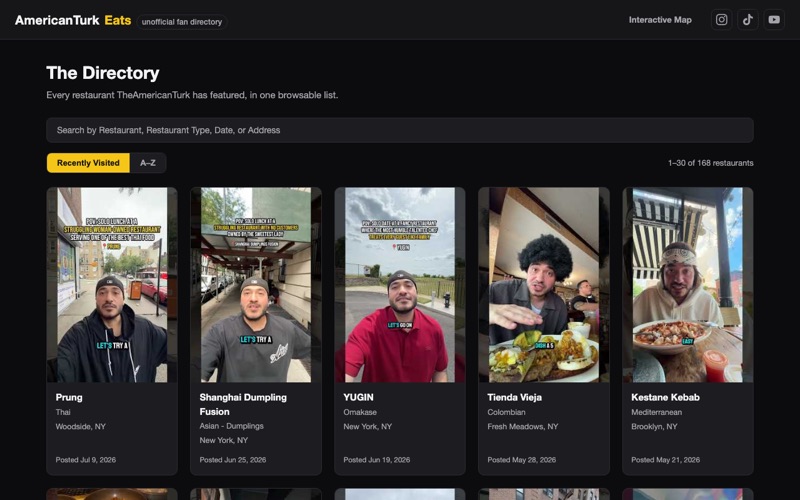Viewport: 800px width, 500px height.
Task: Click the Shanghai Dumpling Fusion title
Action: point(243,404)
